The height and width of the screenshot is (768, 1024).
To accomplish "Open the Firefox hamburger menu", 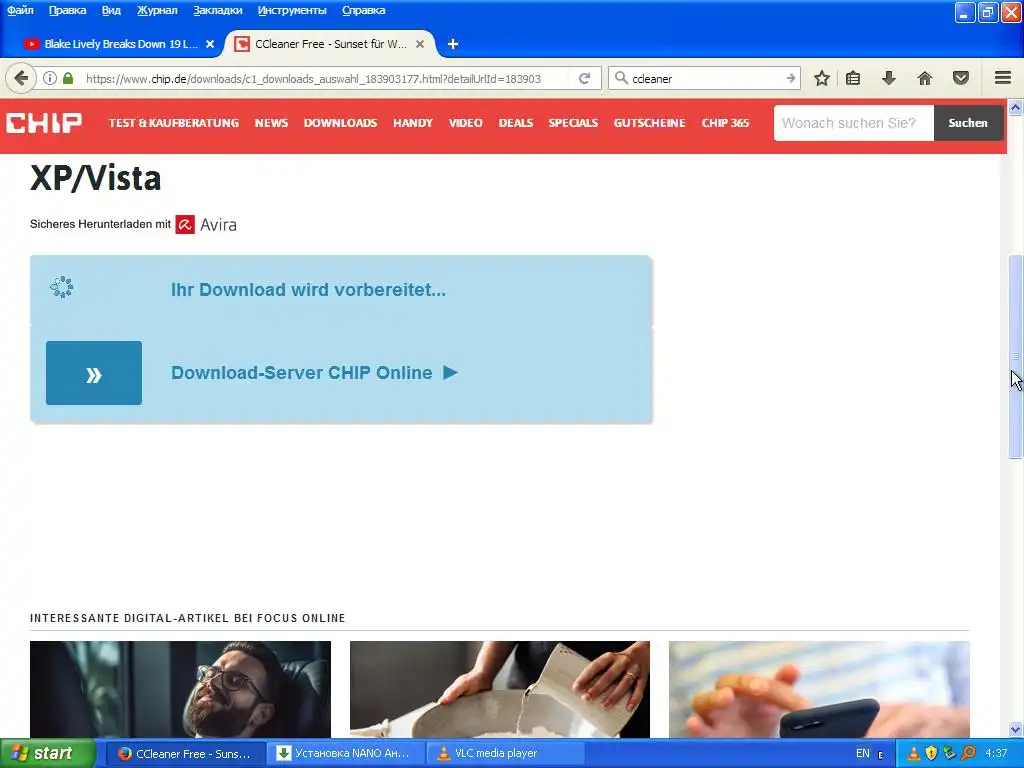I will click(1003, 78).
